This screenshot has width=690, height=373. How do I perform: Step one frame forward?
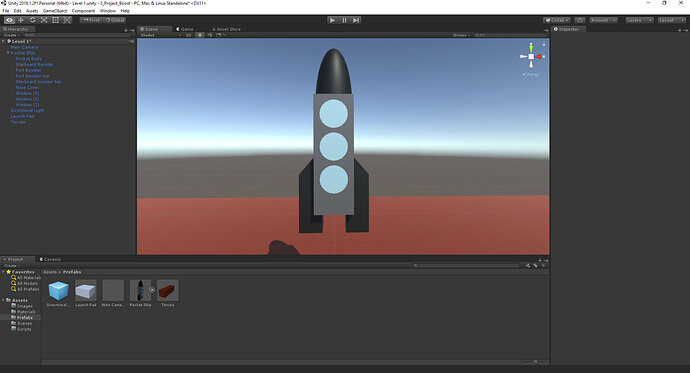click(x=356, y=20)
